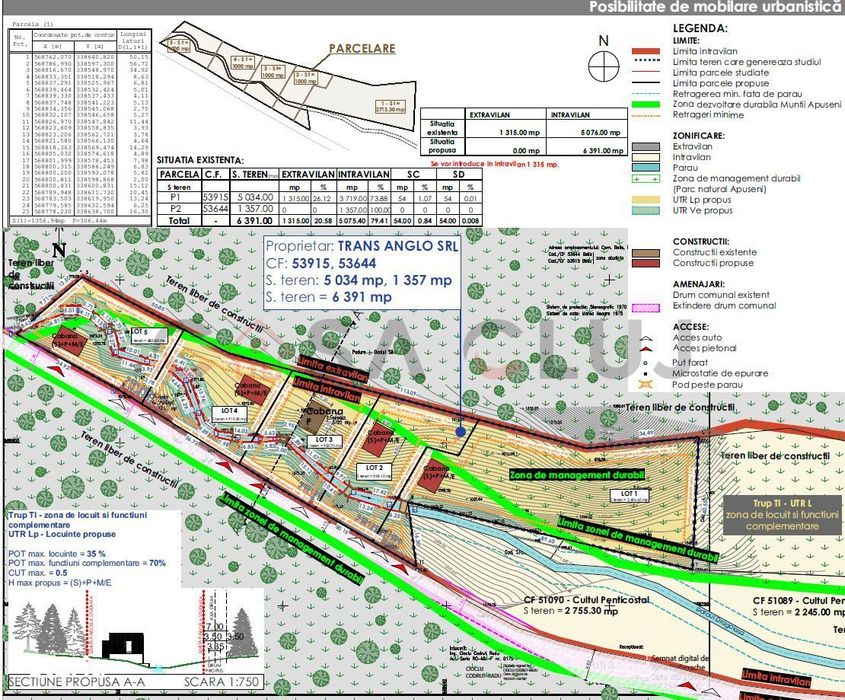Select the Limita intravilan red legend swatch

(646, 51)
